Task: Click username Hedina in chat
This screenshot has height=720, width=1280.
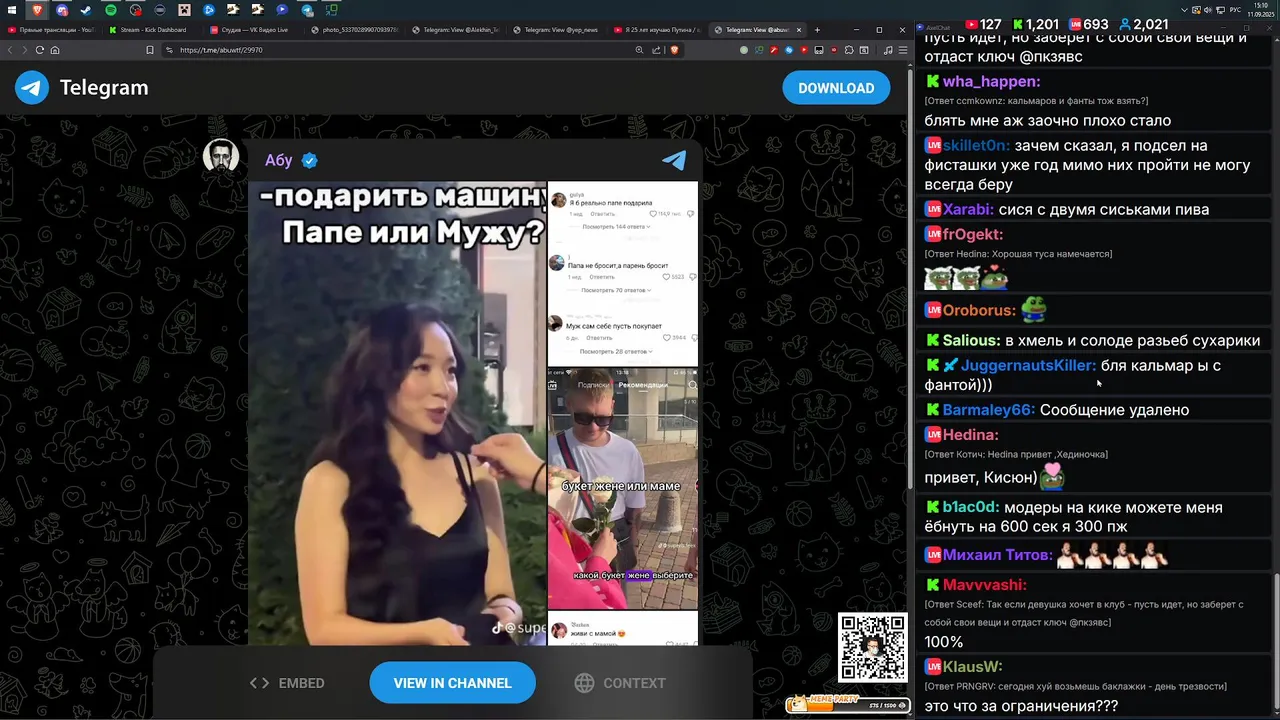Action: [970, 435]
